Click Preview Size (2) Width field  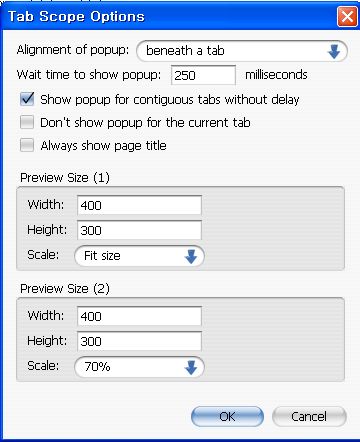(139, 316)
